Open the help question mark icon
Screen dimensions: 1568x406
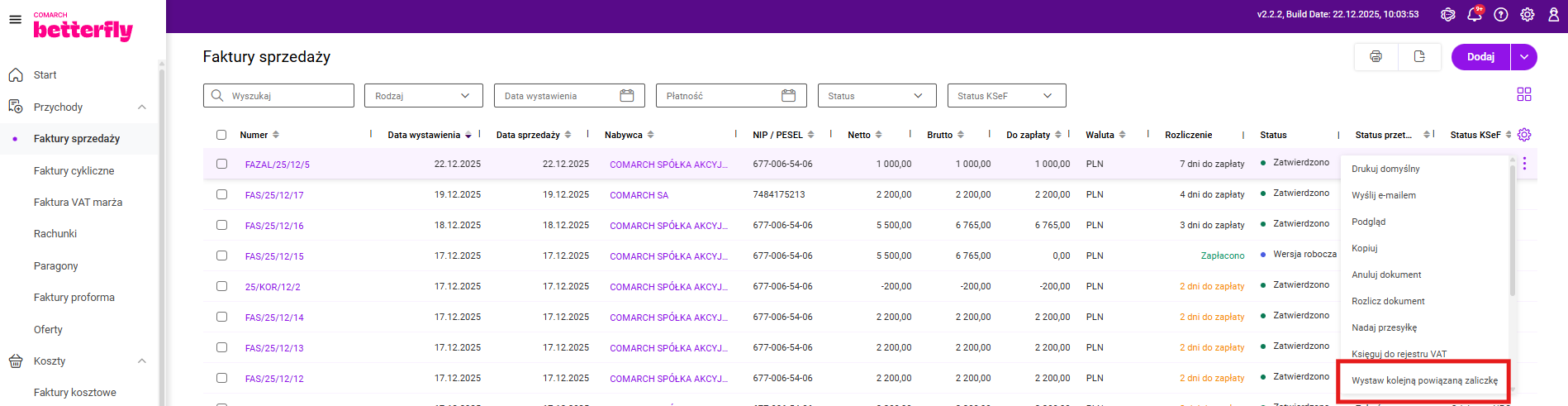(x=1501, y=15)
